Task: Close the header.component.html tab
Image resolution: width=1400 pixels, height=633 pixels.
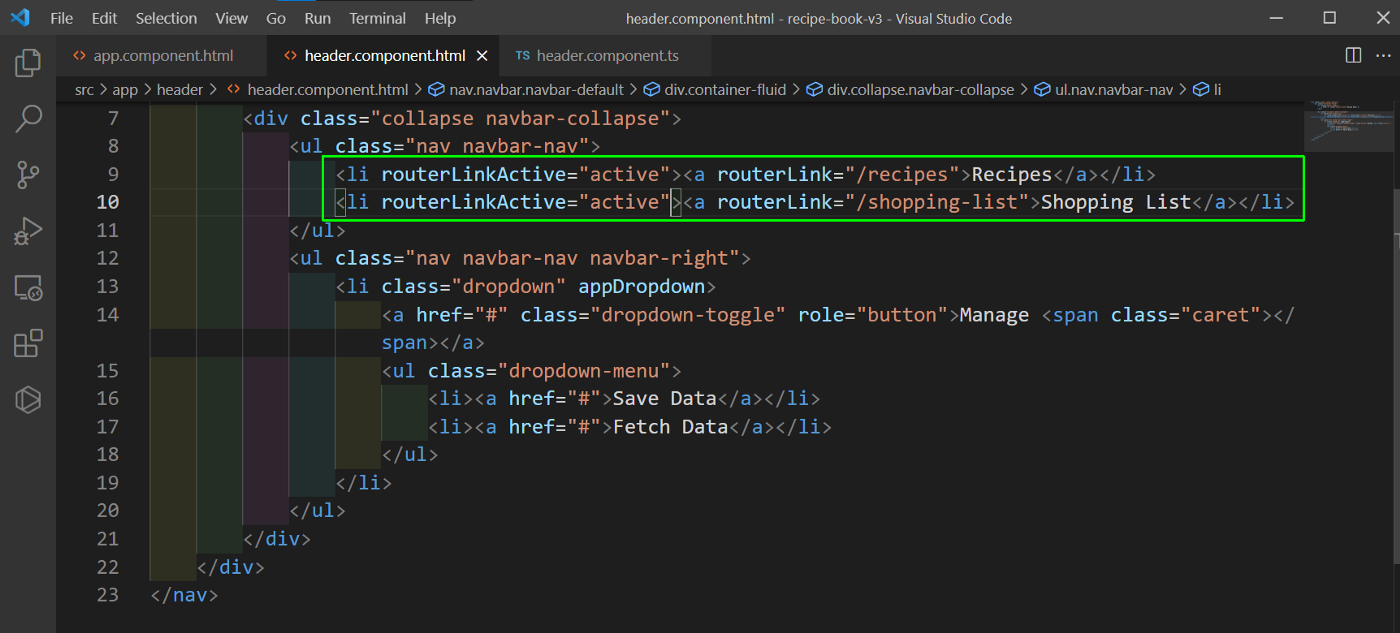Action: pos(483,56)
